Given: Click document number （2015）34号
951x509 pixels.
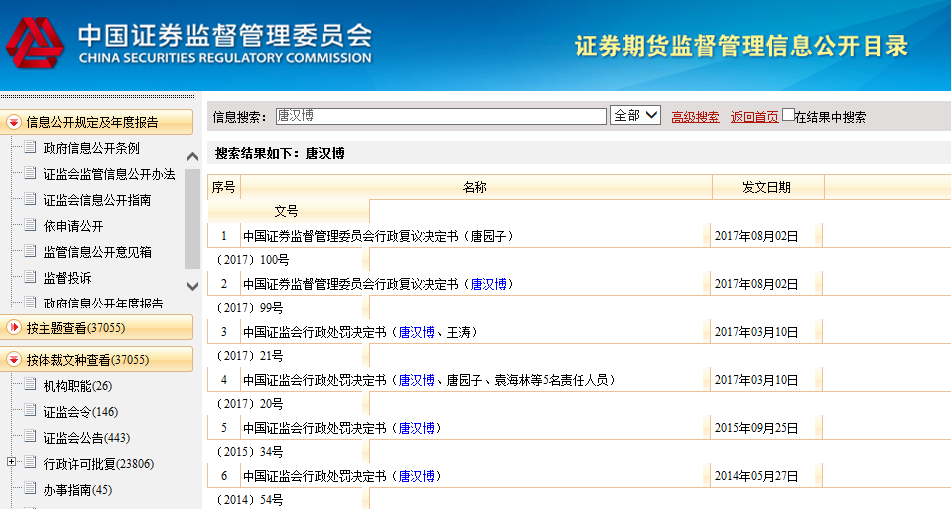Looking at the screenshot, I should [x=250, y=451].
